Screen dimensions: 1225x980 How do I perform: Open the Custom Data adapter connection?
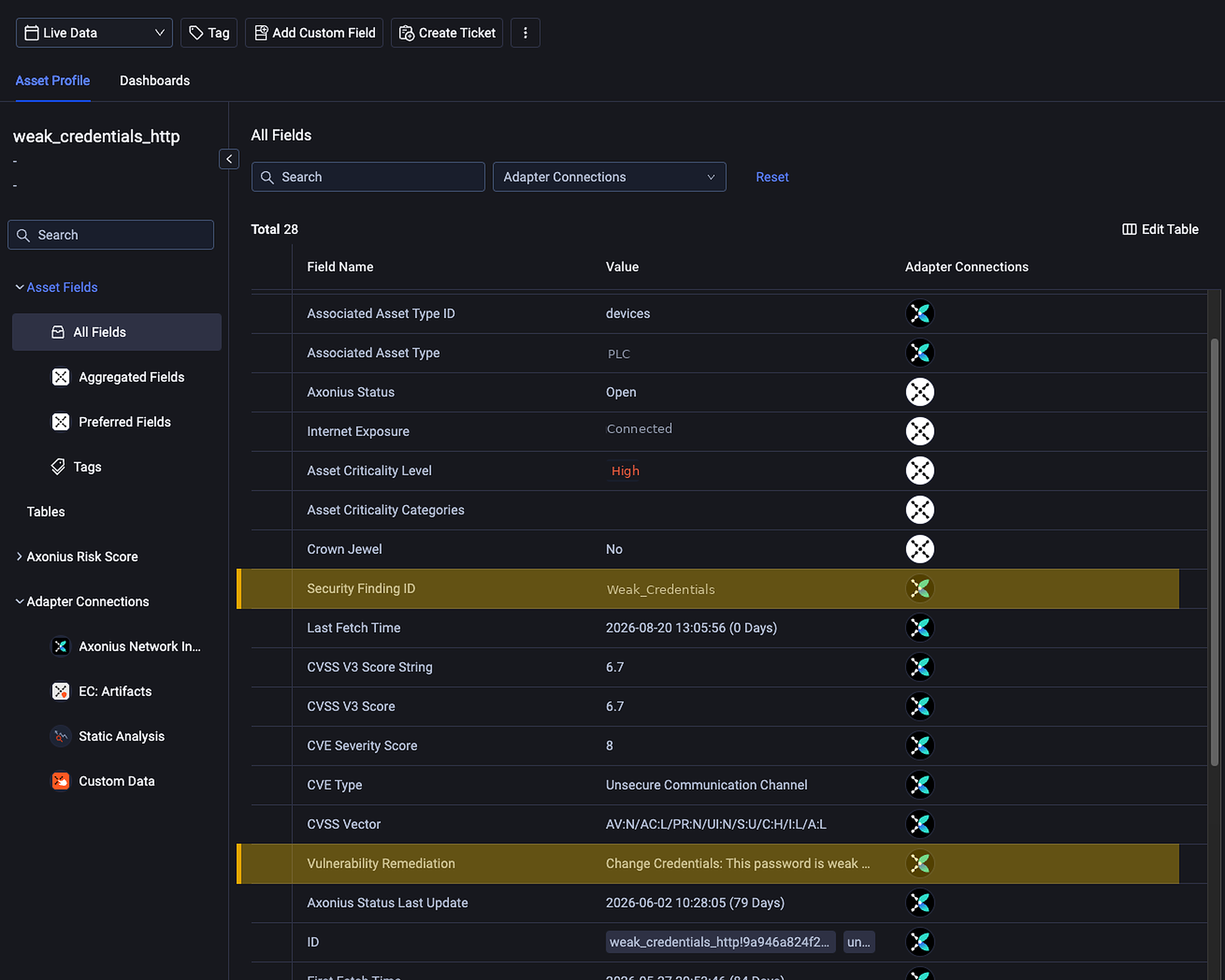(x=117, y=781)
